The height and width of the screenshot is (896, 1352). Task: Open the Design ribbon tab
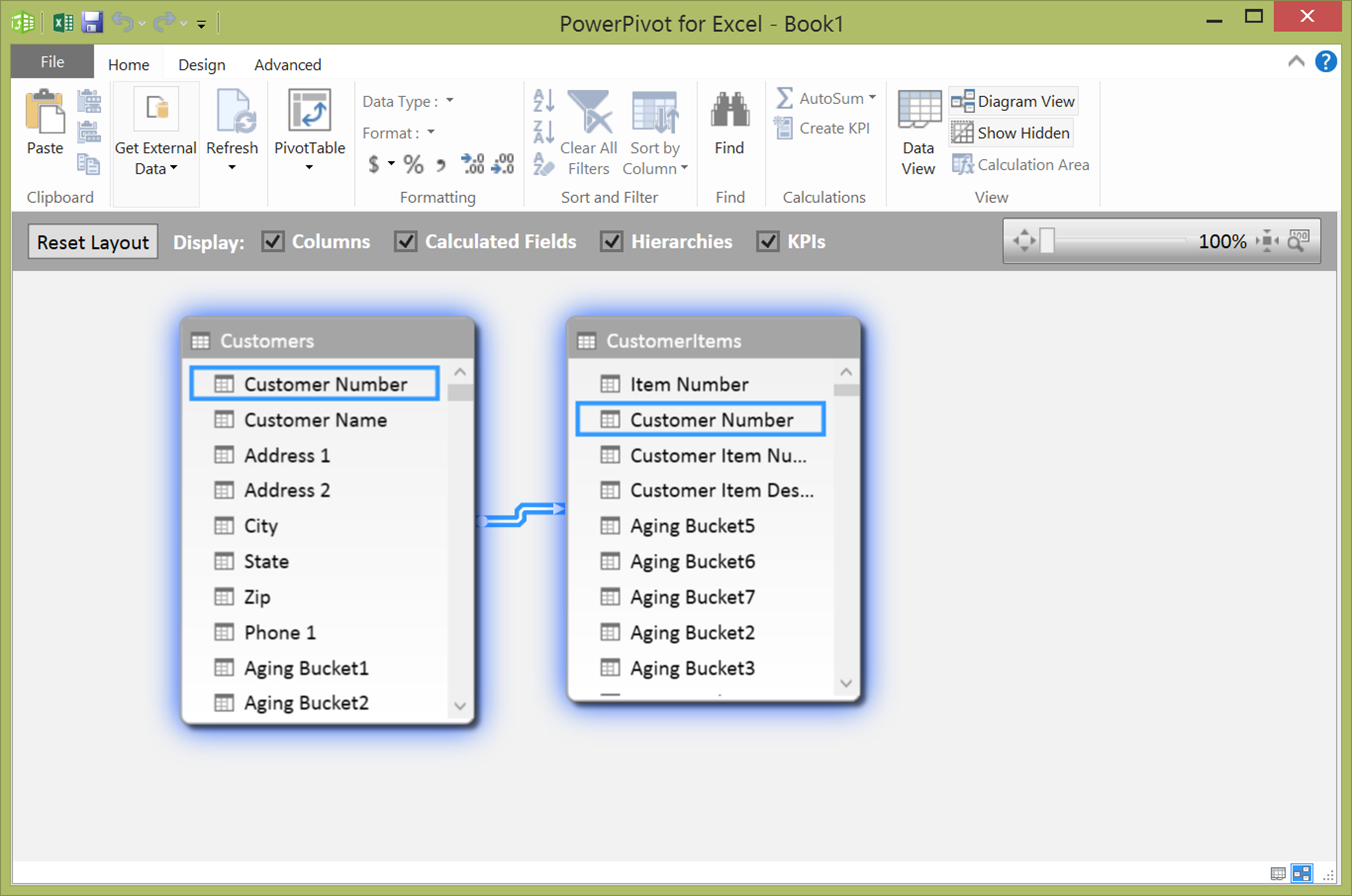pyautogui.click(x=201, y=64)
